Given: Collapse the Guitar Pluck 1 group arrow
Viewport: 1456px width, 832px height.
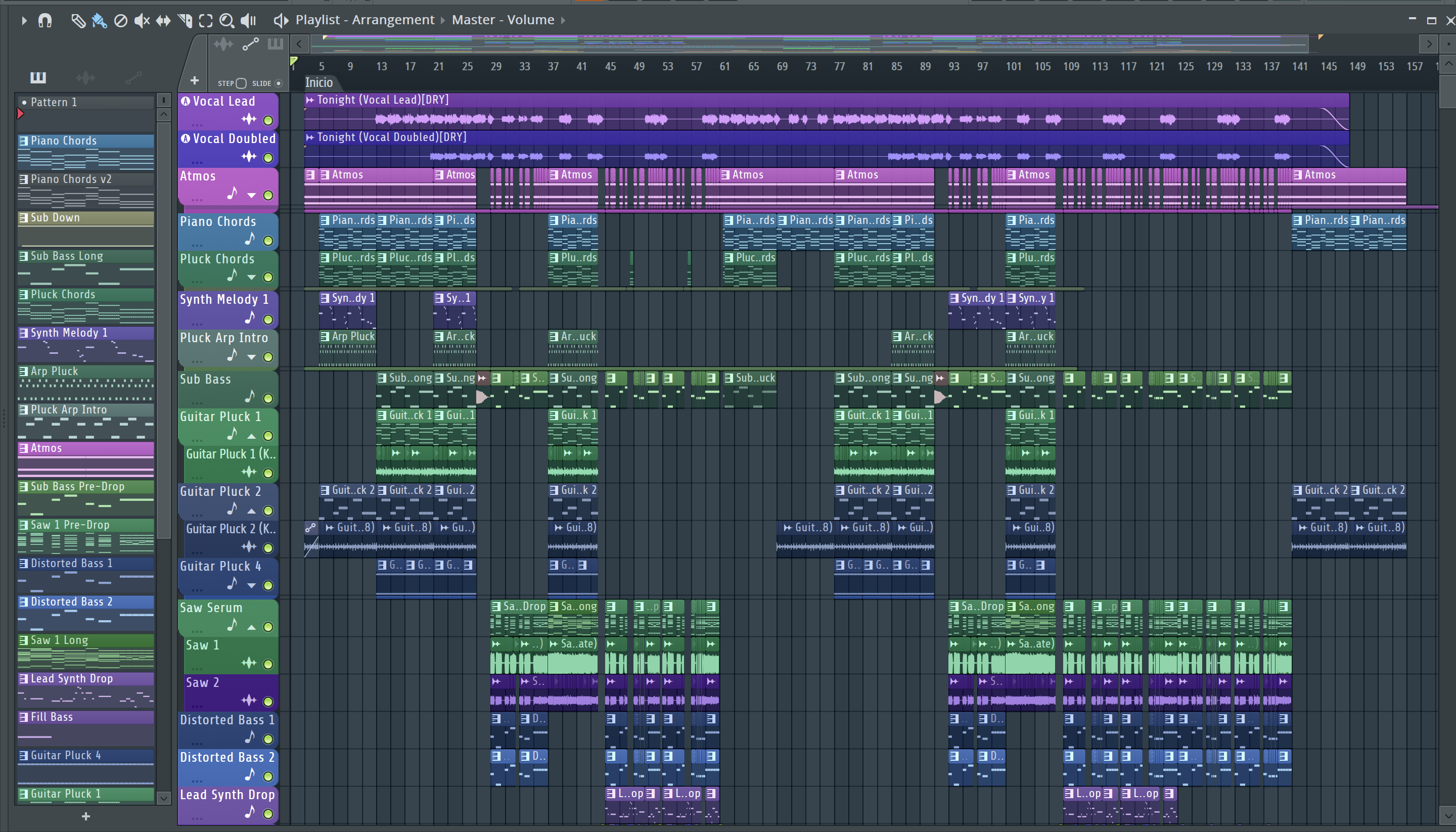Looking at the screenshot, I should (x=251, y=436).
